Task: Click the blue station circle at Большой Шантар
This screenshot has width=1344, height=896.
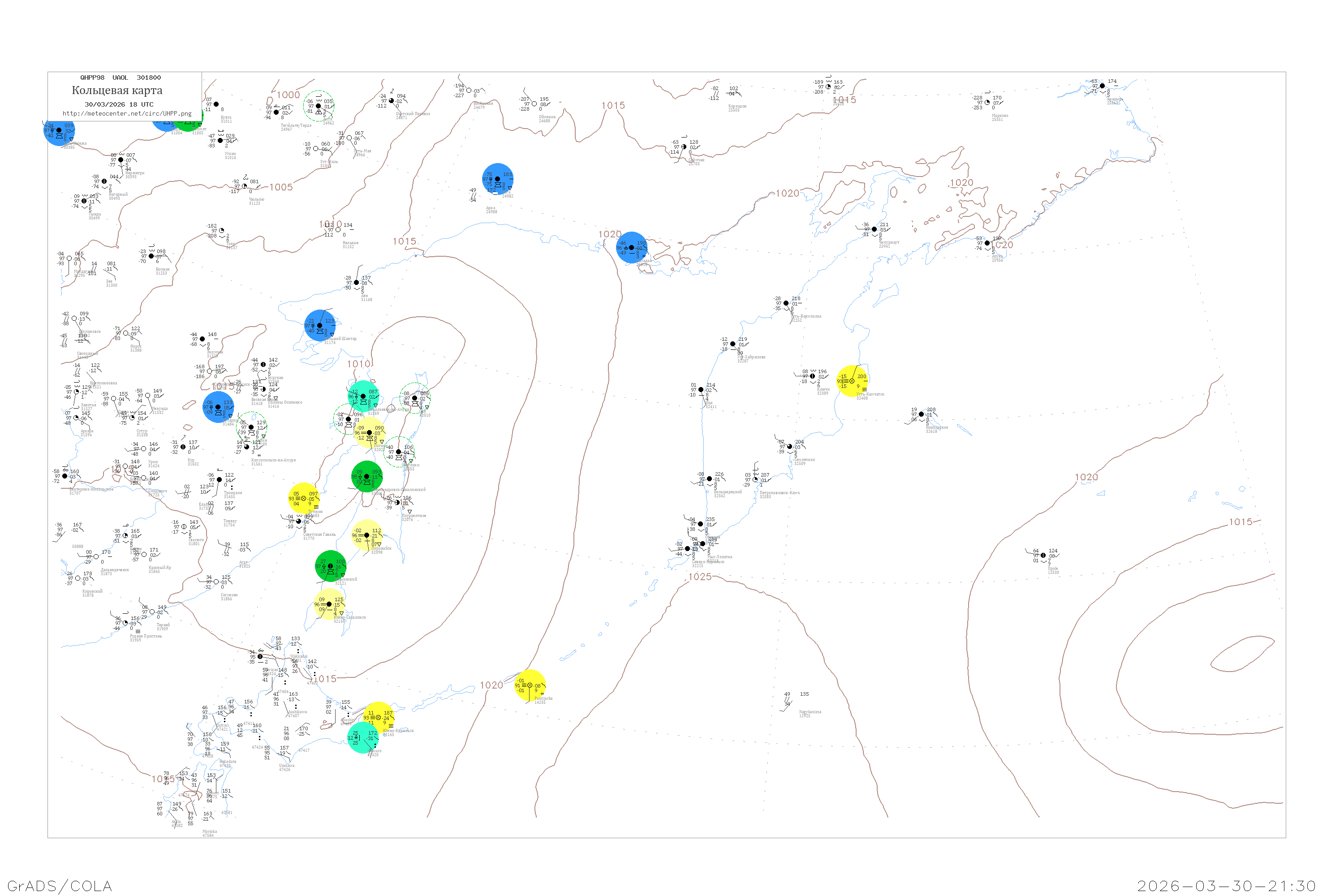Action: [x=320, y=326]
